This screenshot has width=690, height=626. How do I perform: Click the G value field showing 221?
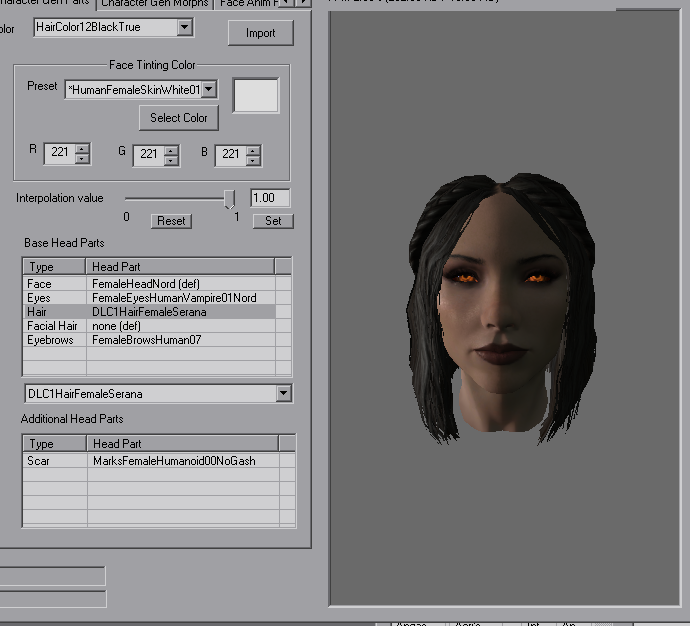tap(149, 155)
